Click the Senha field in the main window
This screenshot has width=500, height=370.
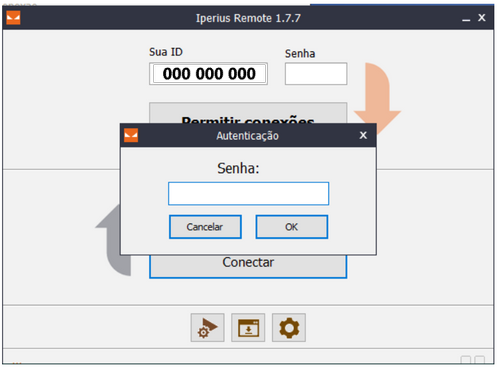pos(316,74)
